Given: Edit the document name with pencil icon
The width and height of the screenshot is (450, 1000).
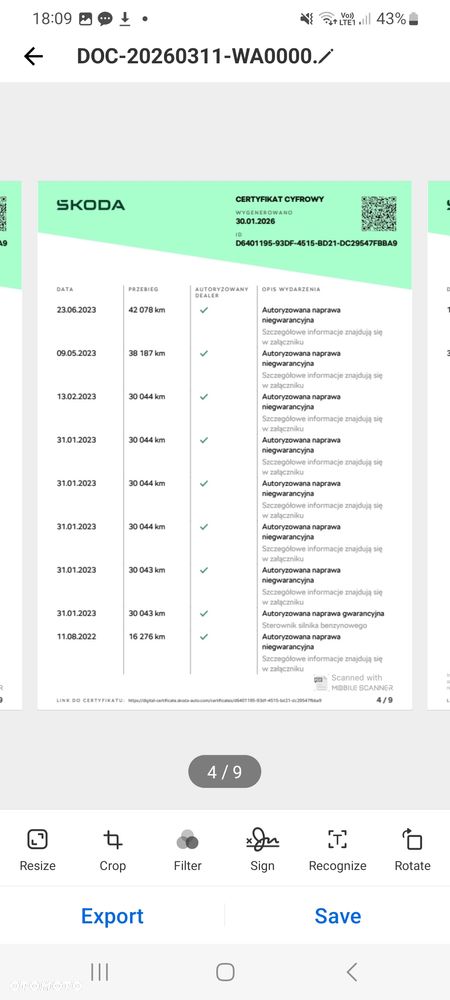Looking at the screenshot, I should 326,56.
